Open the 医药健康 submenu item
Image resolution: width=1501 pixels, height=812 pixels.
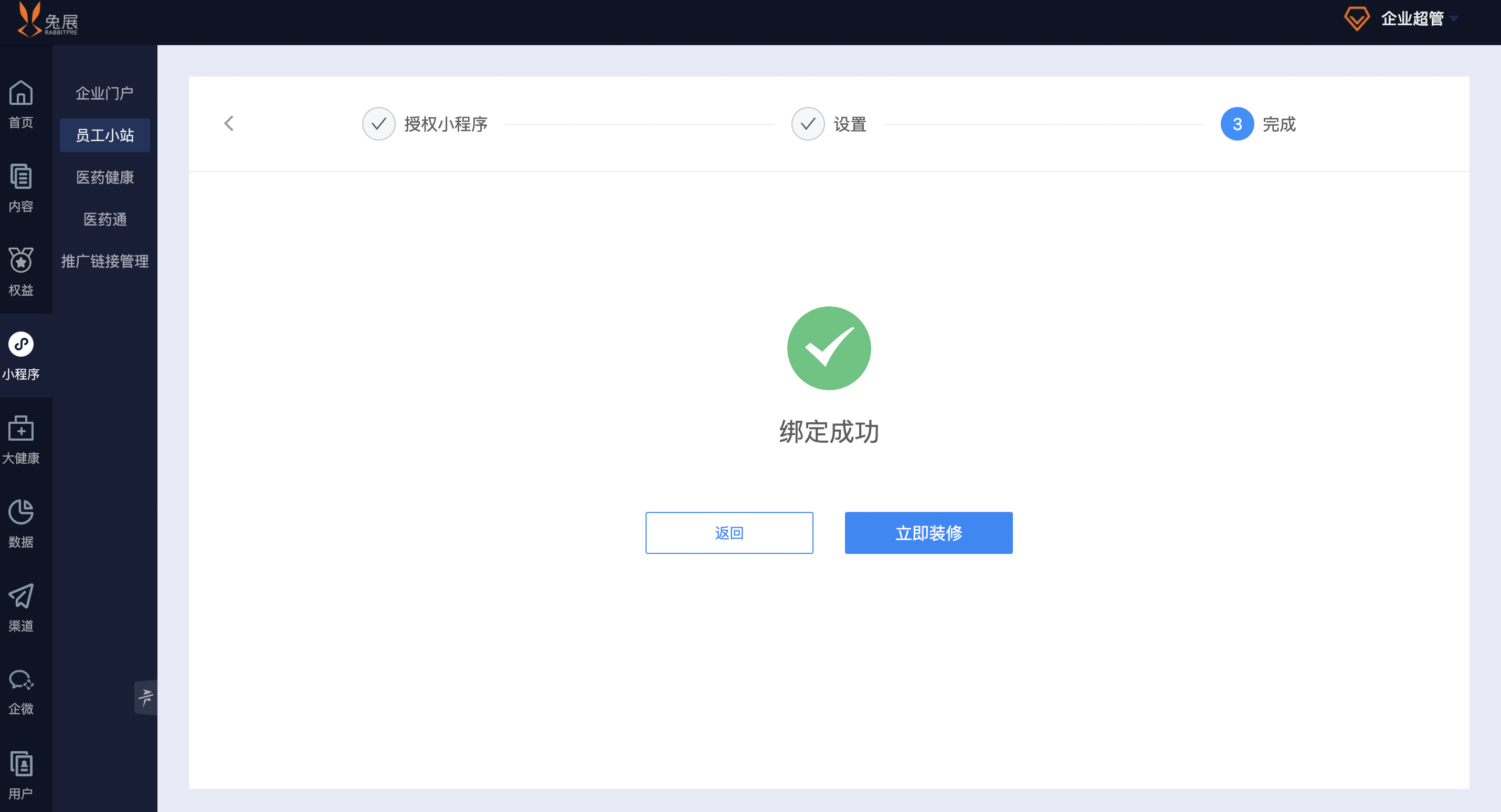[105, 177]
